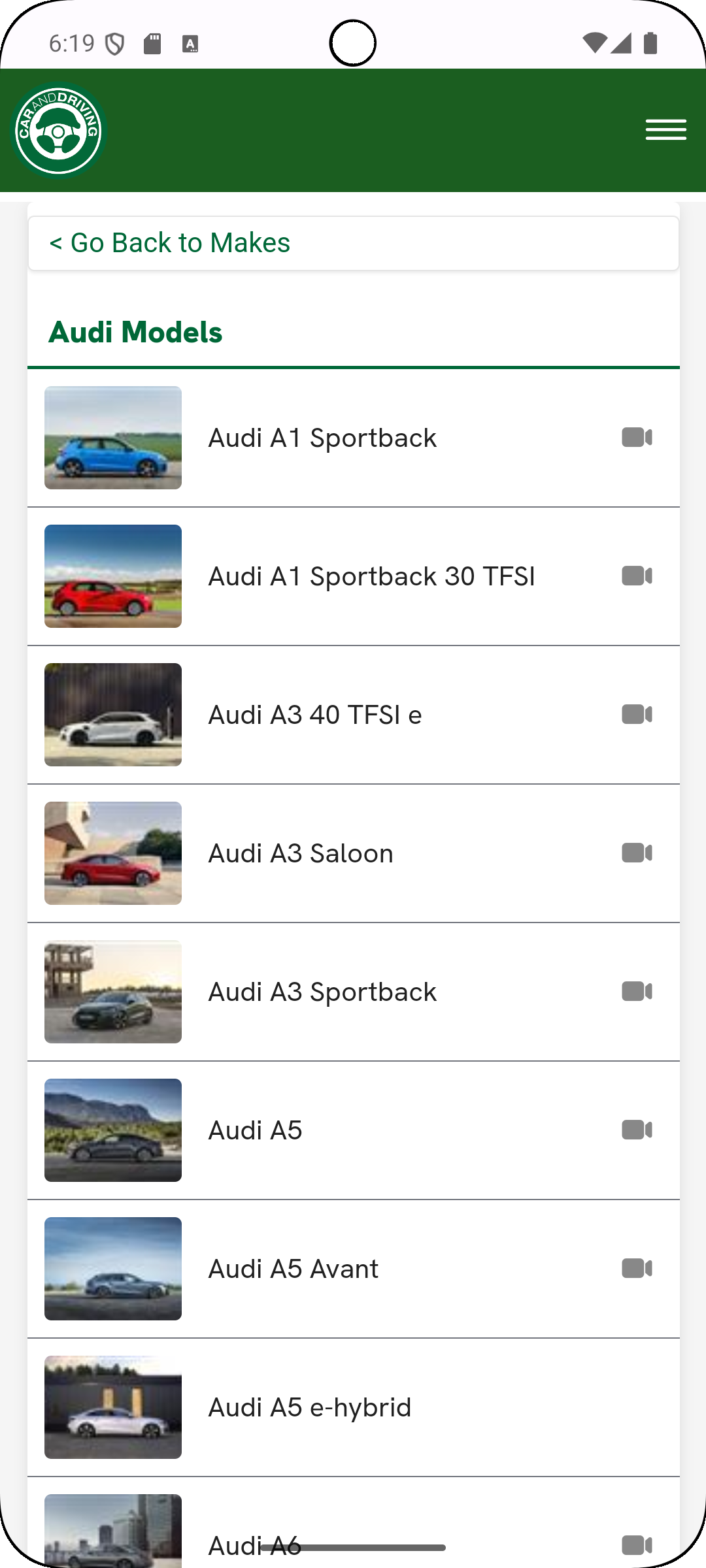
Task: Click video icon for Audi A5 Avant
Action: click(637, 1268)
